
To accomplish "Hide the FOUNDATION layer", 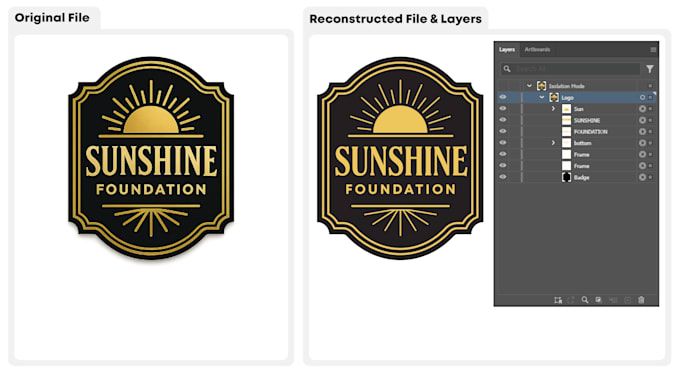I will click(503, 131).
